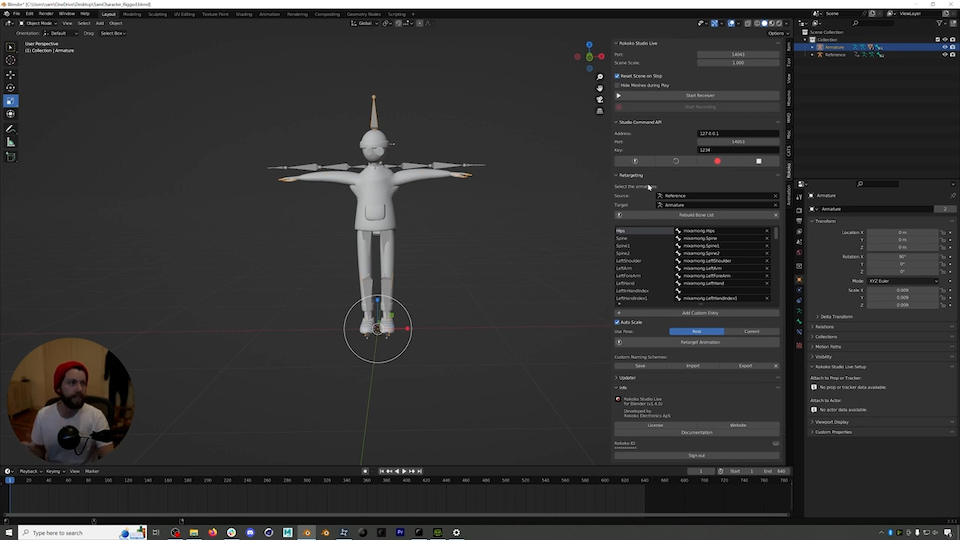The width and height of the screenshot is (960, 540).
Task: Click Start Receiver button
Action: pyautogui.click(x=697, y=96)
